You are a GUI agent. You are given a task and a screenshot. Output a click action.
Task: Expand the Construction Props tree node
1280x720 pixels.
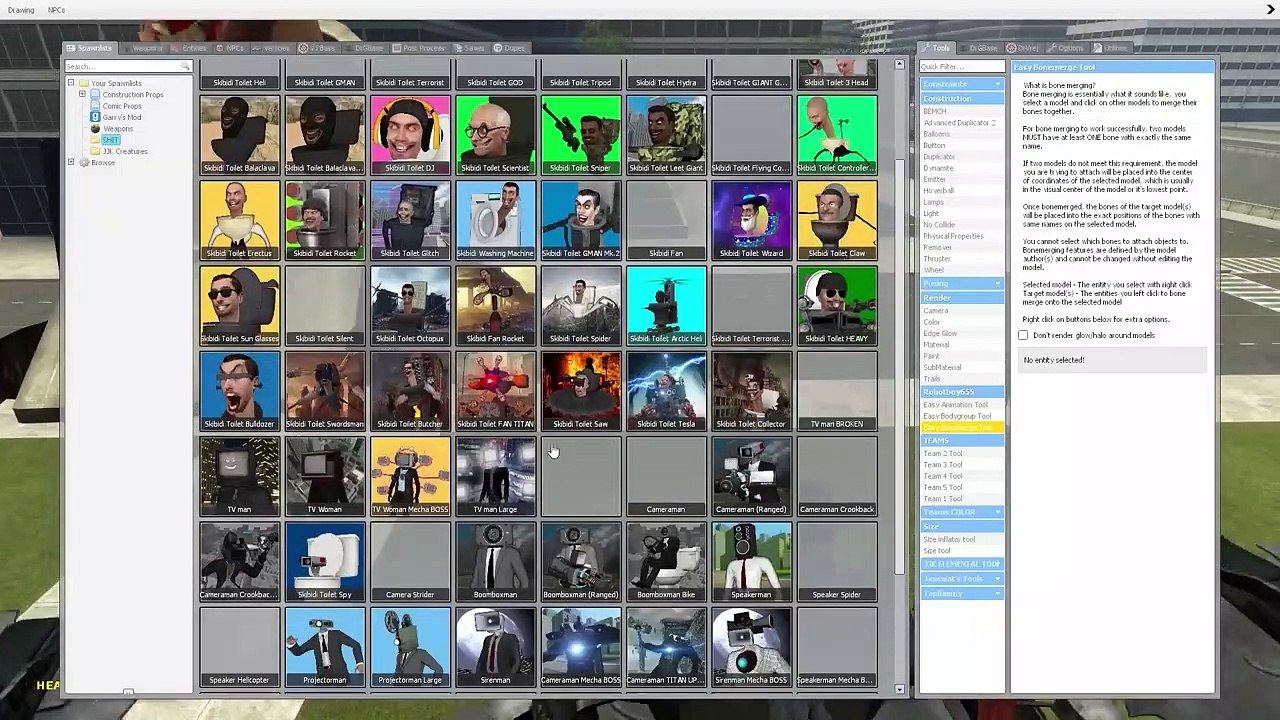tap(82, 94)
